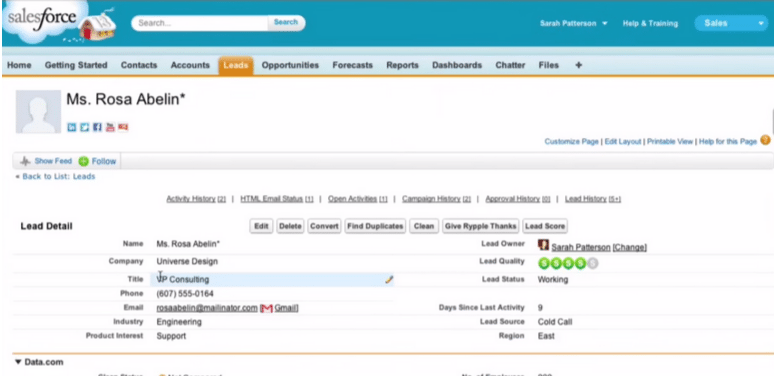Open Rosa Abelin's Twitter profile icon
The width and height of the screenshot is (774, 376).
84,127
